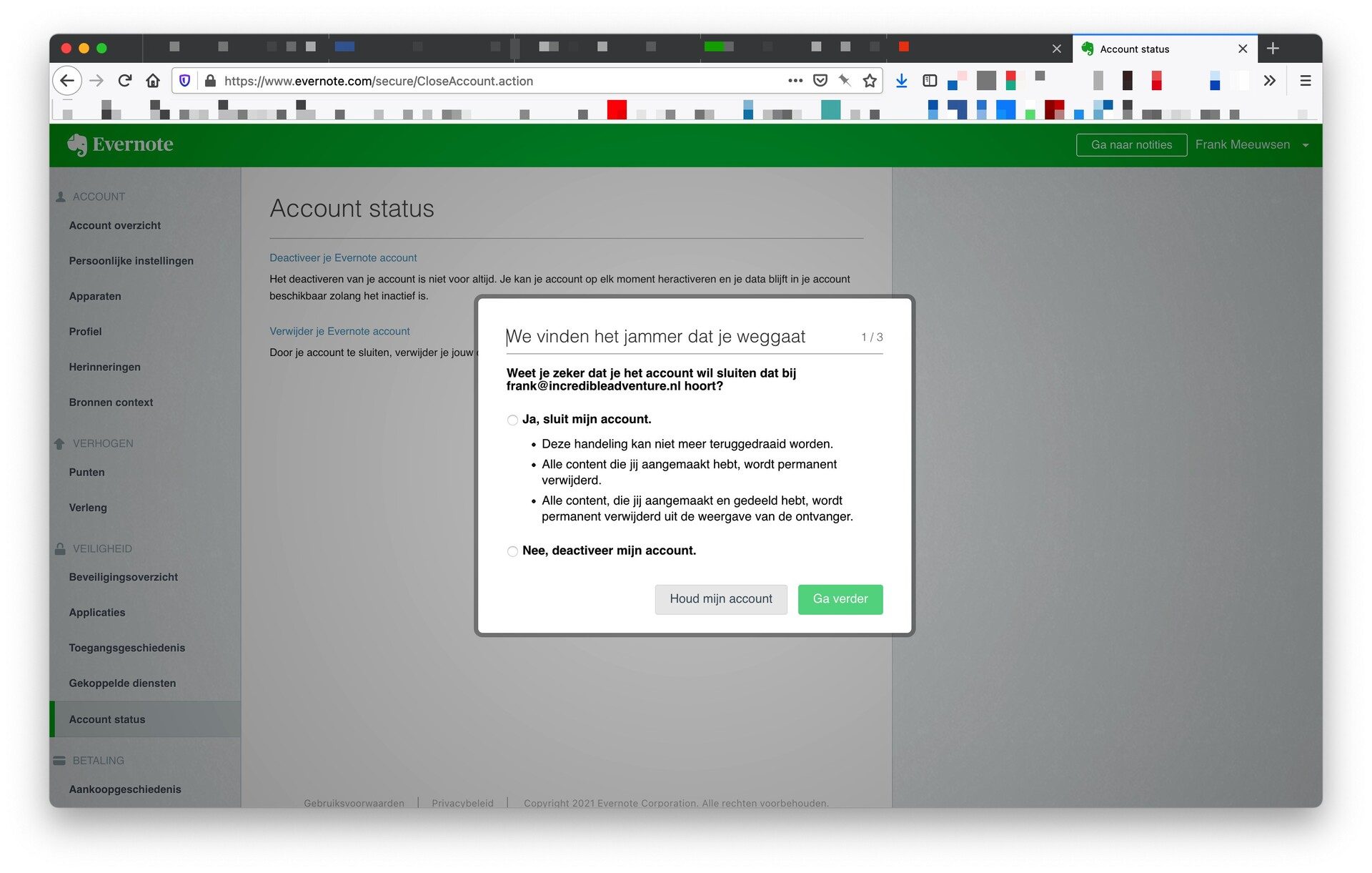Click the download icon in toolbar
This screenshot has height=873, width=1372.
click(x=901, y=80)
